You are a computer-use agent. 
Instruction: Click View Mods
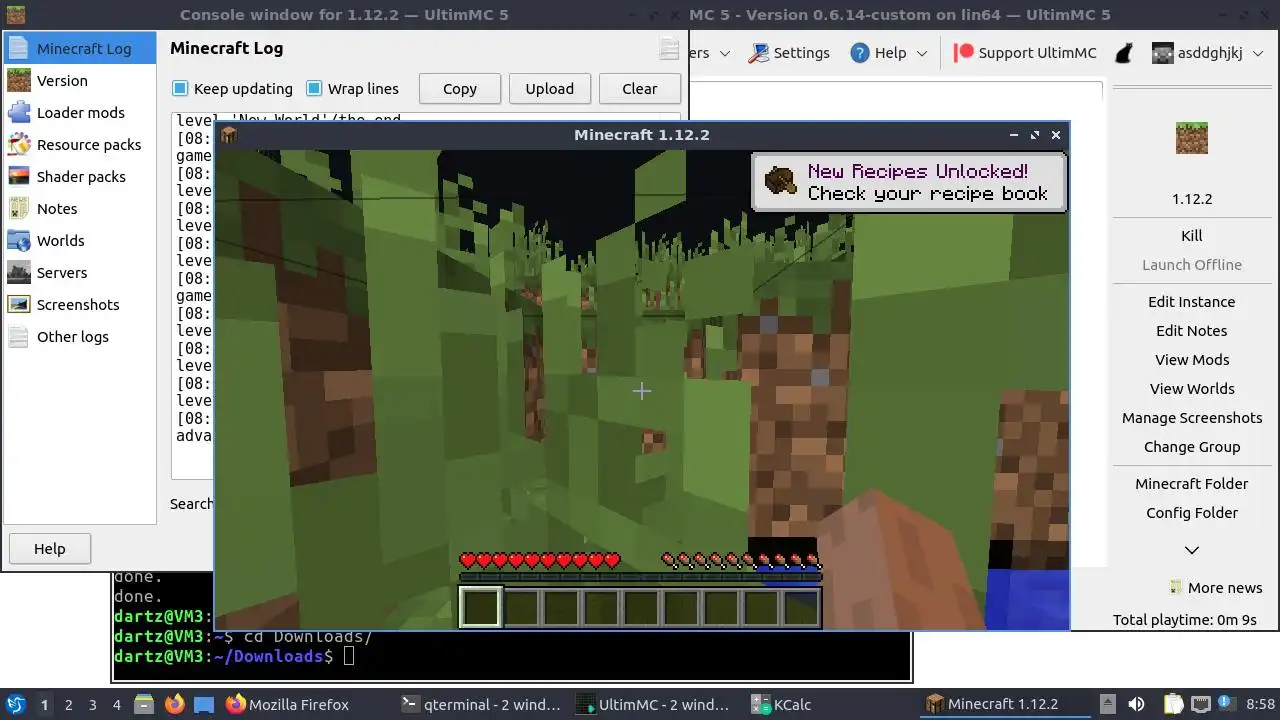(1192, 360)
